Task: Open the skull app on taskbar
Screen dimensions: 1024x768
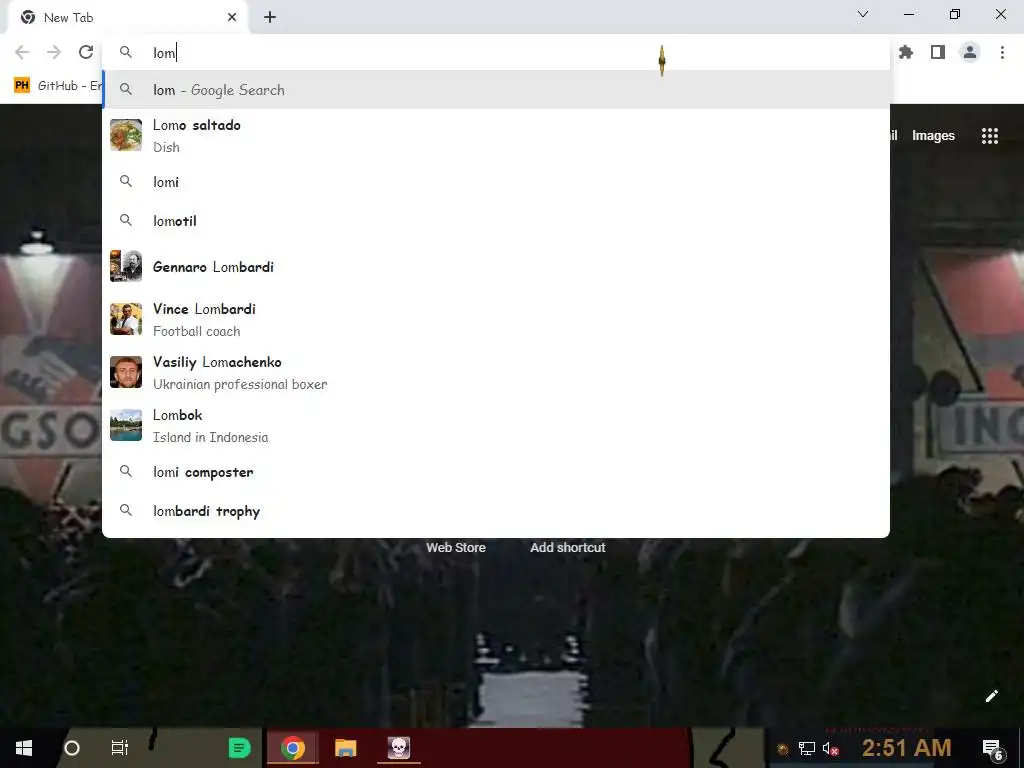Action: tap(398, 748)
